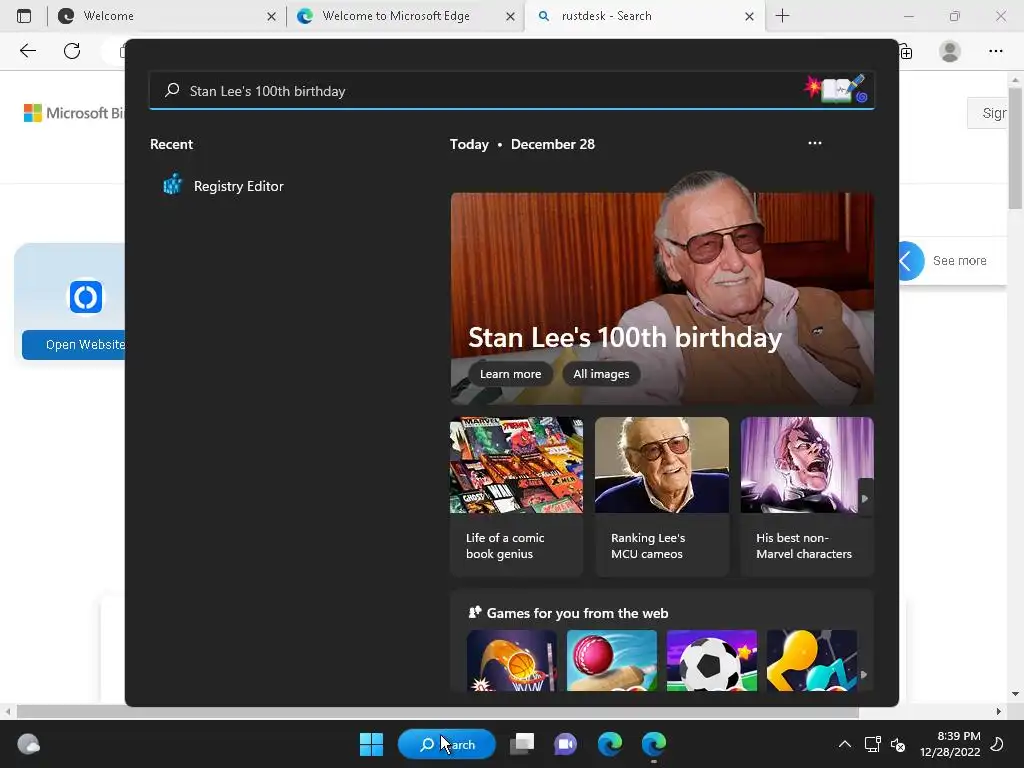This screenshot has width=1024, height=768.
Task: Close the rustdesk - Search tab
Action: (749, 16)
